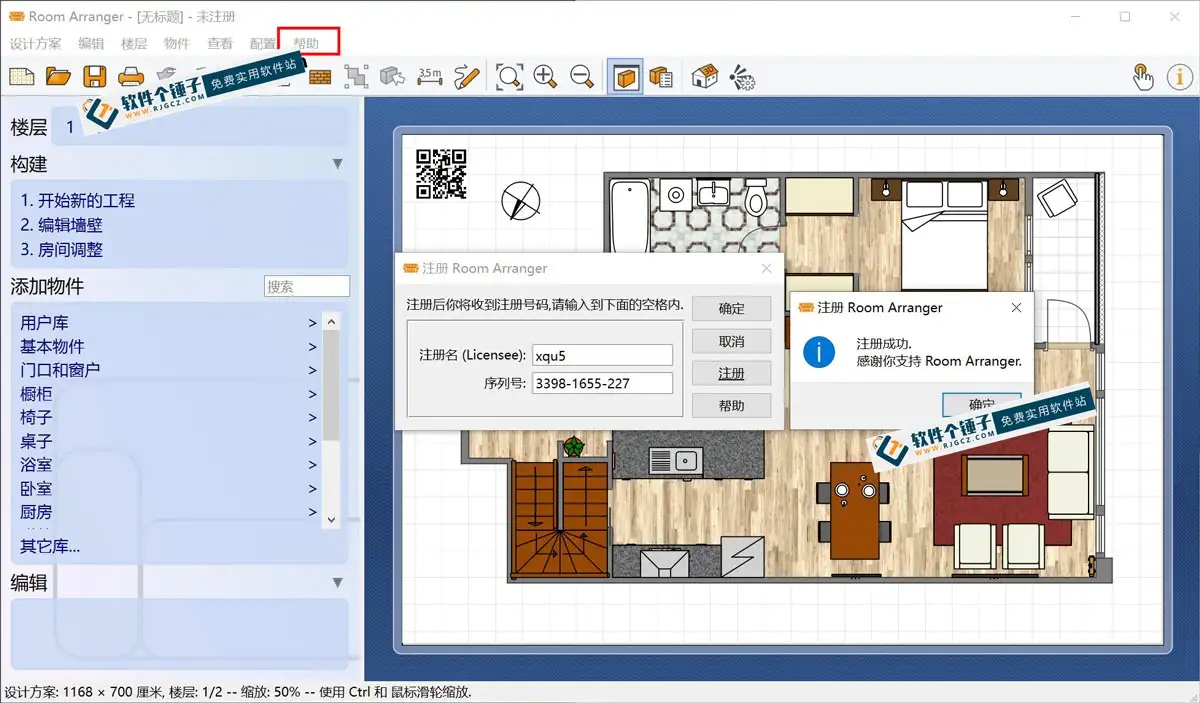Click the object list scrollbar down arrow
This screenshot has height=703, width=1200.
(332, 519)
